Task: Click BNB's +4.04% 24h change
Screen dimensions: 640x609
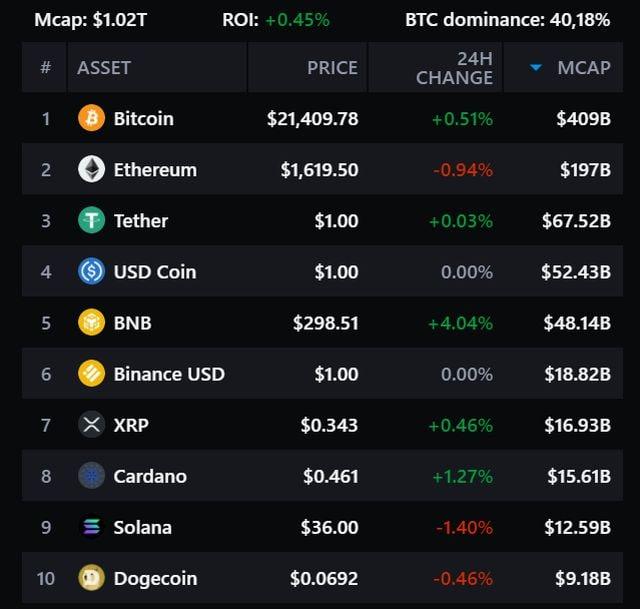Action: click(x=460, y=323)
